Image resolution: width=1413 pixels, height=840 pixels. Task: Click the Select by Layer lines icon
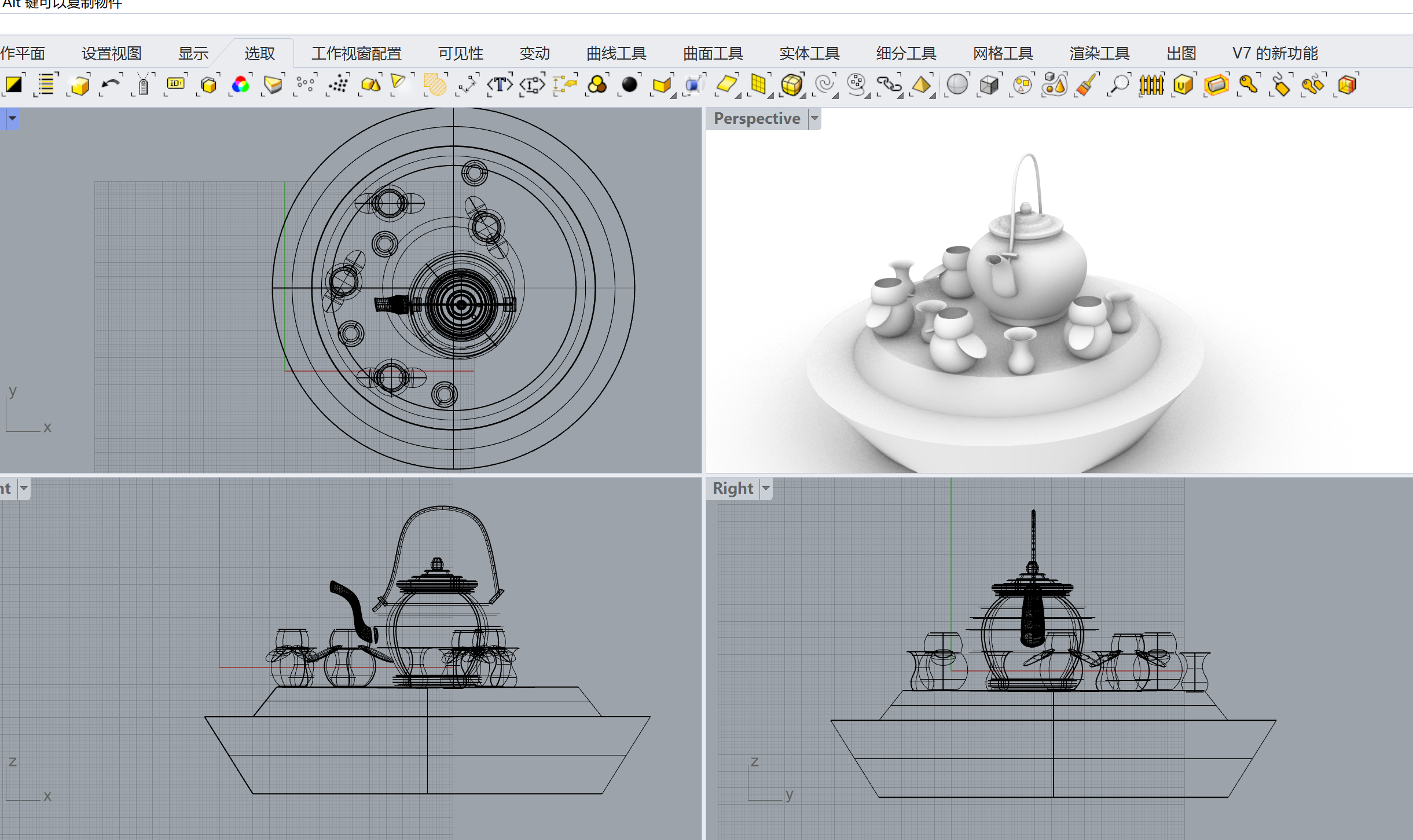[x=46, y=85]
